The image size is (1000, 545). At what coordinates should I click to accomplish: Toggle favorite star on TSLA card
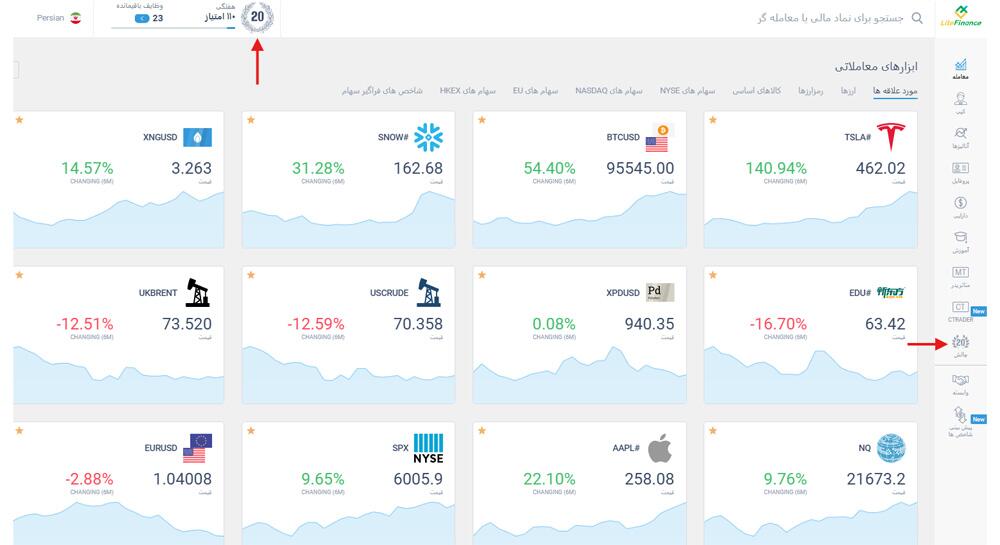(713, 120)
